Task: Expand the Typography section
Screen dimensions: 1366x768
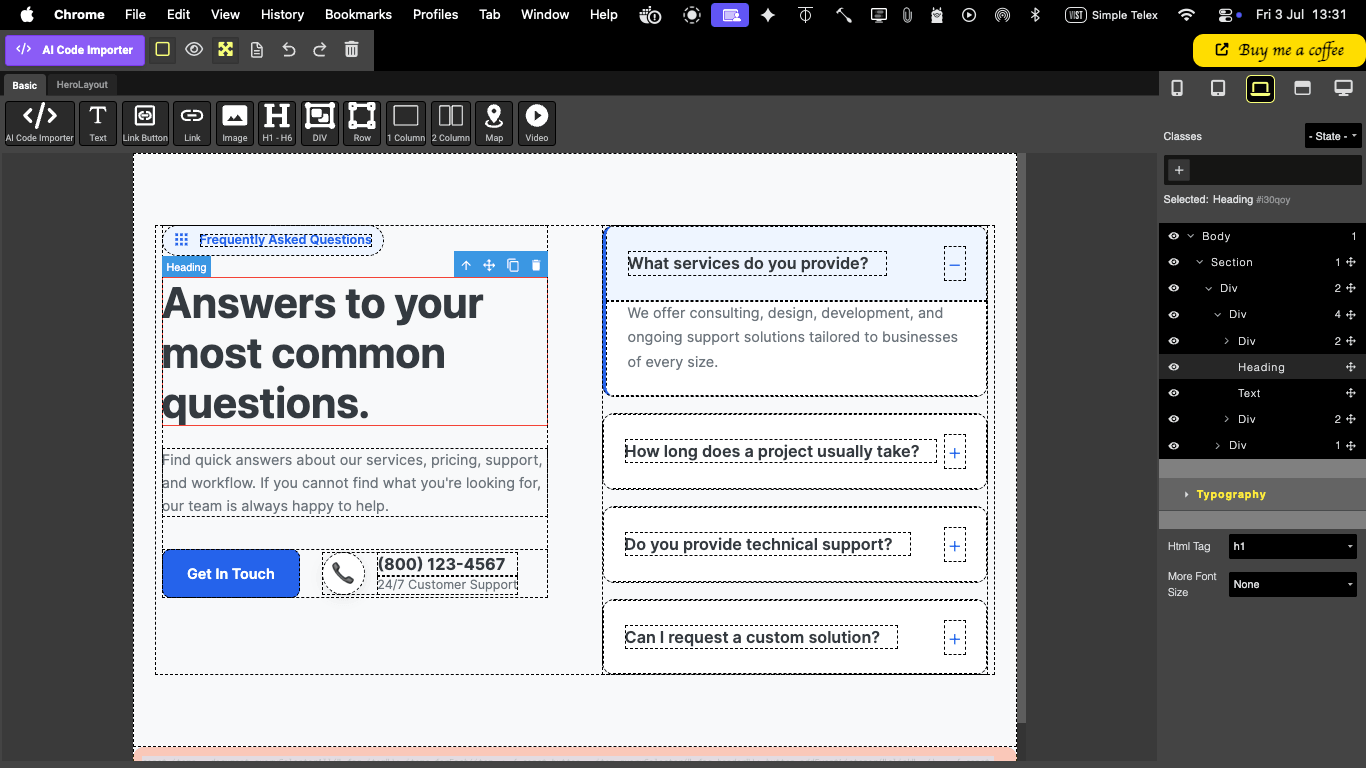Action: pos(1262,494)
